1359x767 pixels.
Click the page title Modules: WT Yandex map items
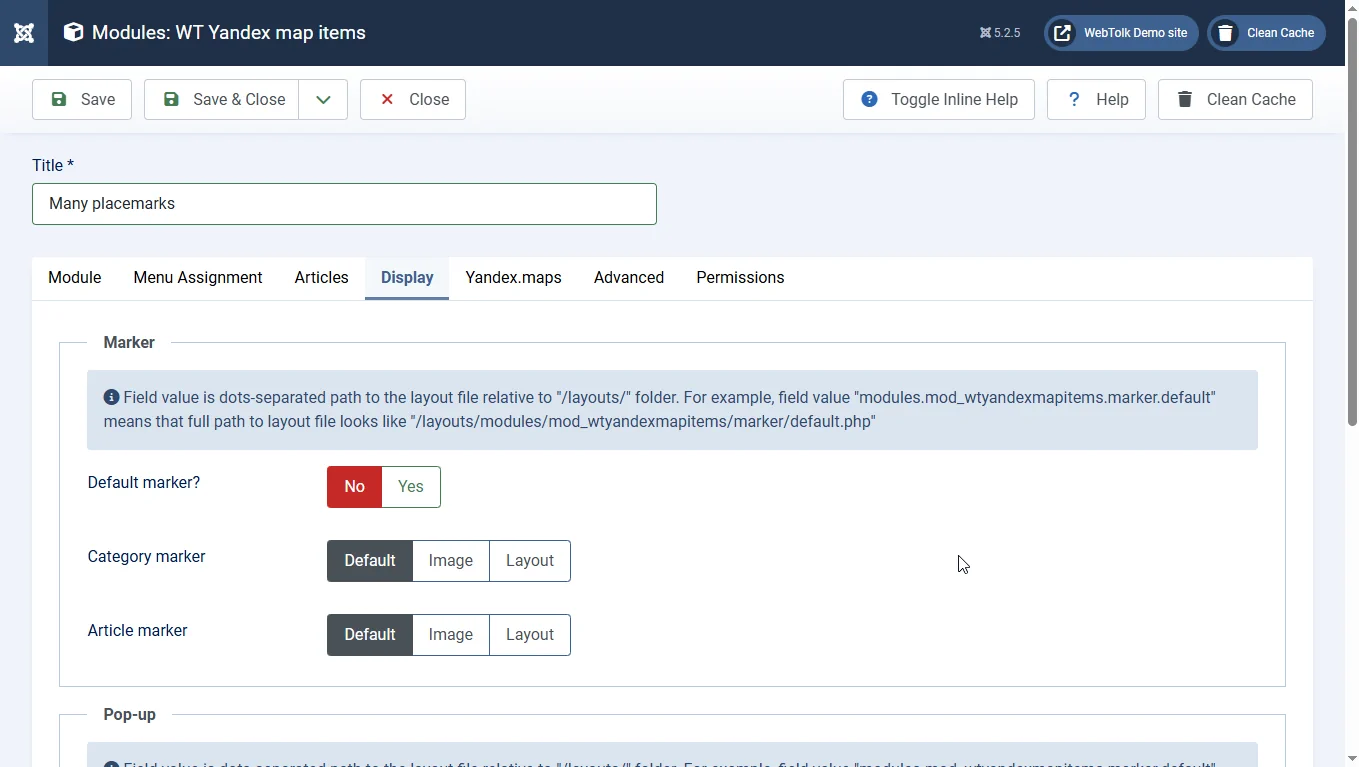[x=229, y=33]
